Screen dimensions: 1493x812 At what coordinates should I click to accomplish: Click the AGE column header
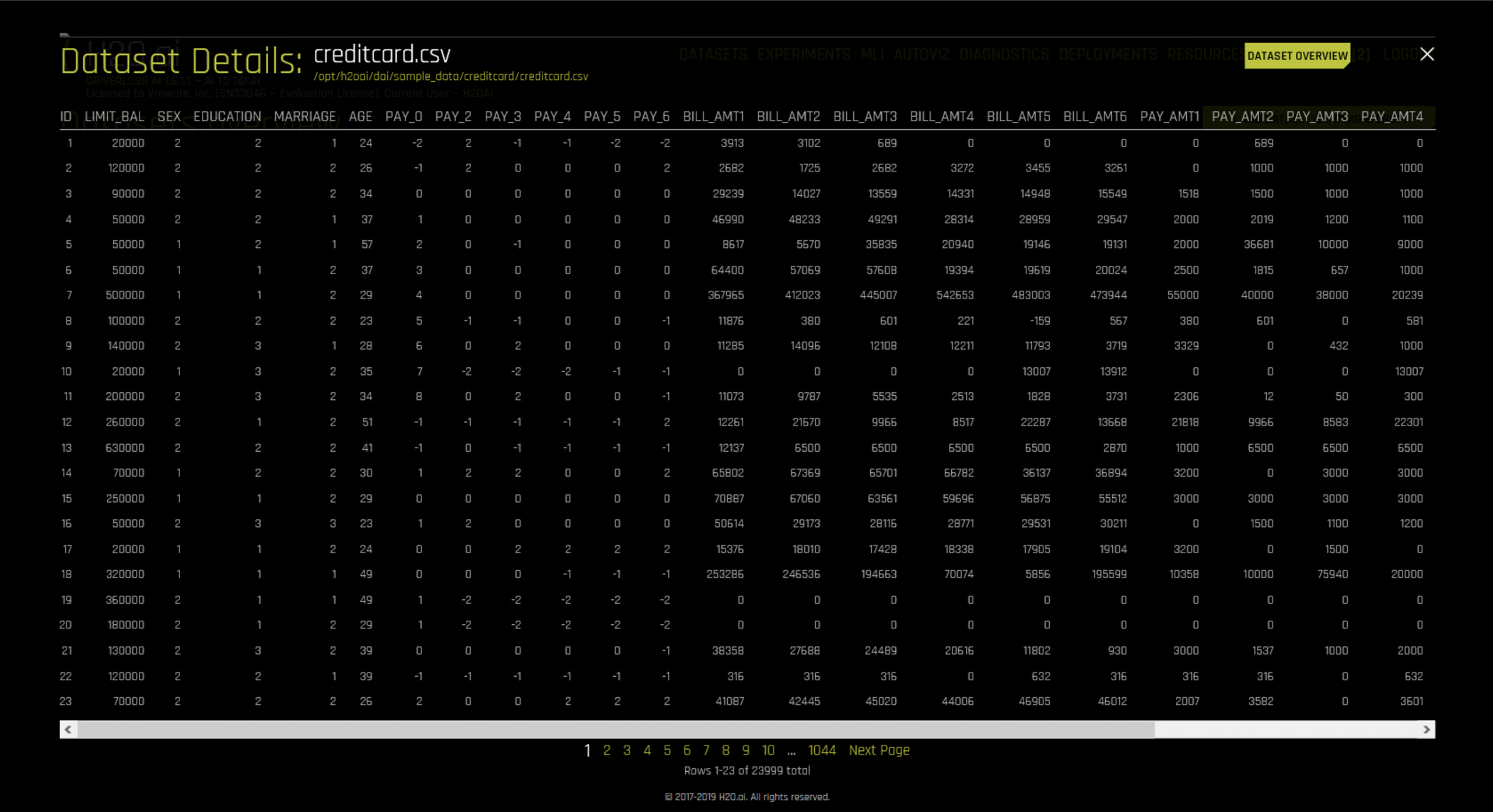(360, 117)
